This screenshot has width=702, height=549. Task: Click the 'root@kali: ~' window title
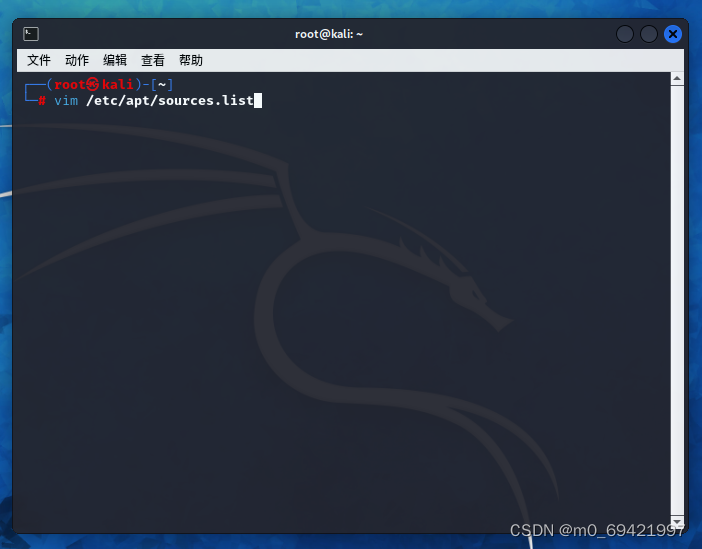pyautogui.click(x=329, y=34)
